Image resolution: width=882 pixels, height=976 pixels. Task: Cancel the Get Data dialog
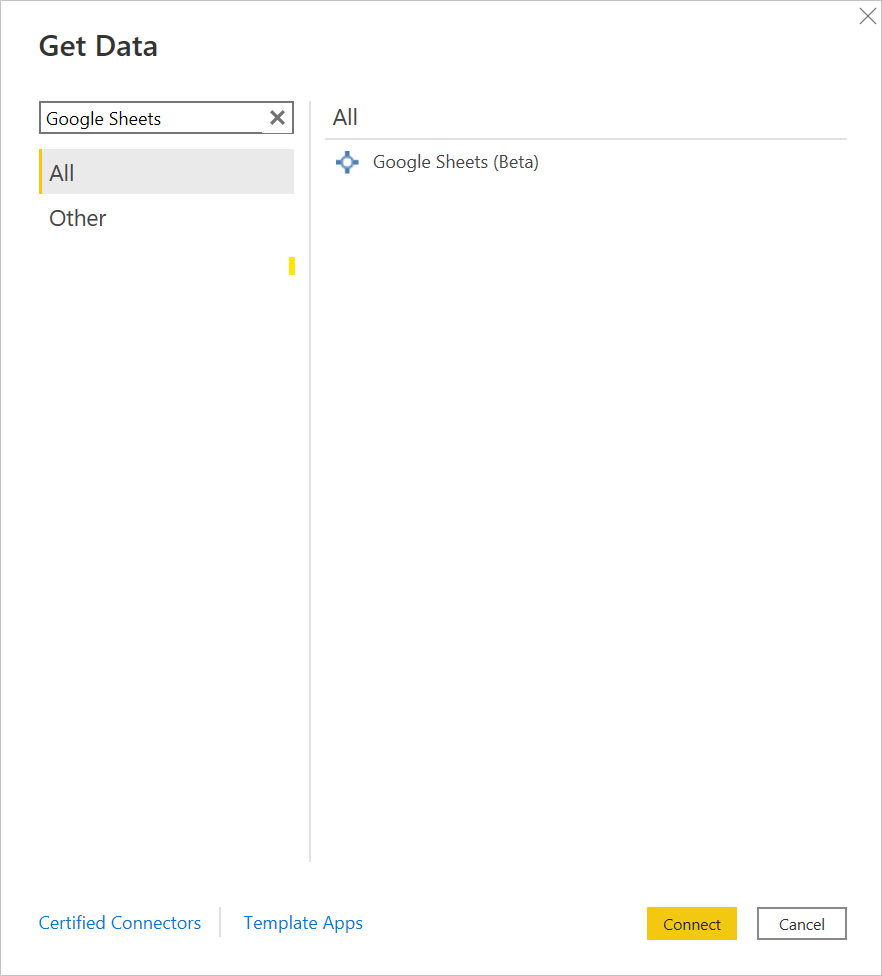click(801, 923)
